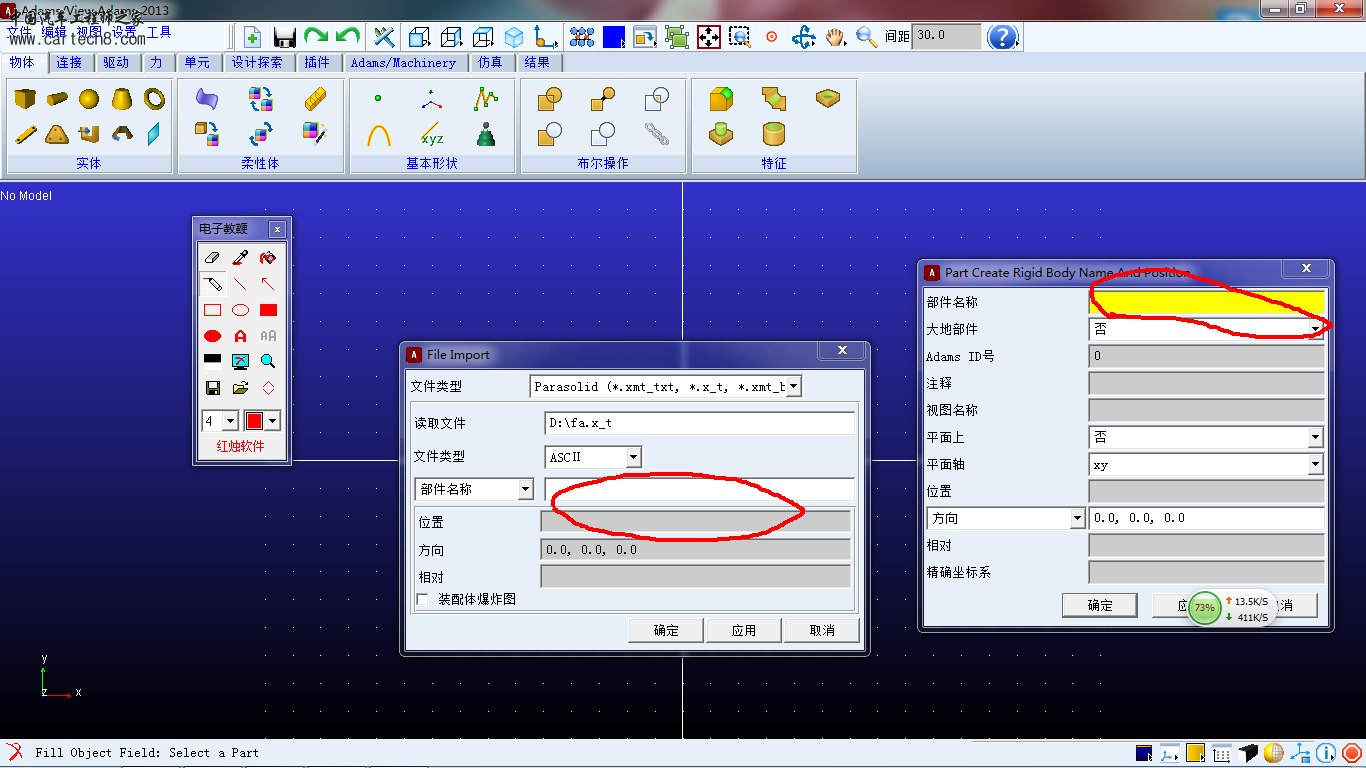Open the 工具 menu
Viewport: 1366px width, 768px height.
click(x=159, y=32)
